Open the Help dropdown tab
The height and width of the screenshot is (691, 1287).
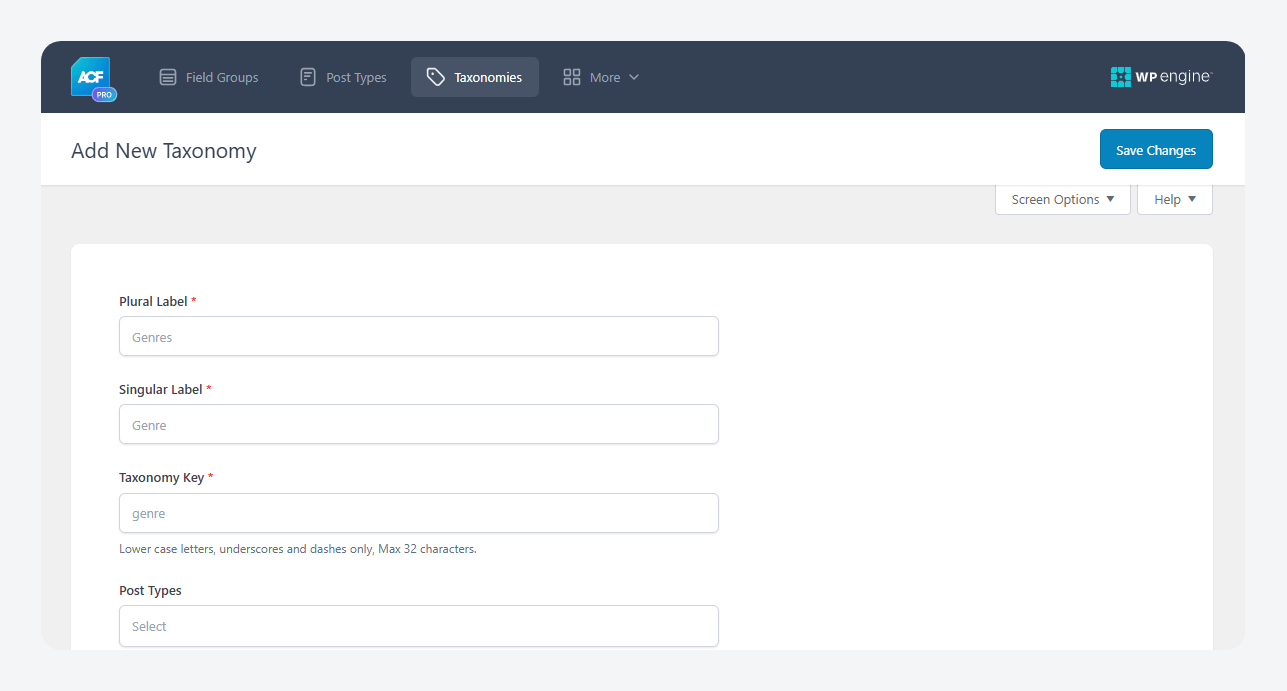click(x=1175, y=199)
